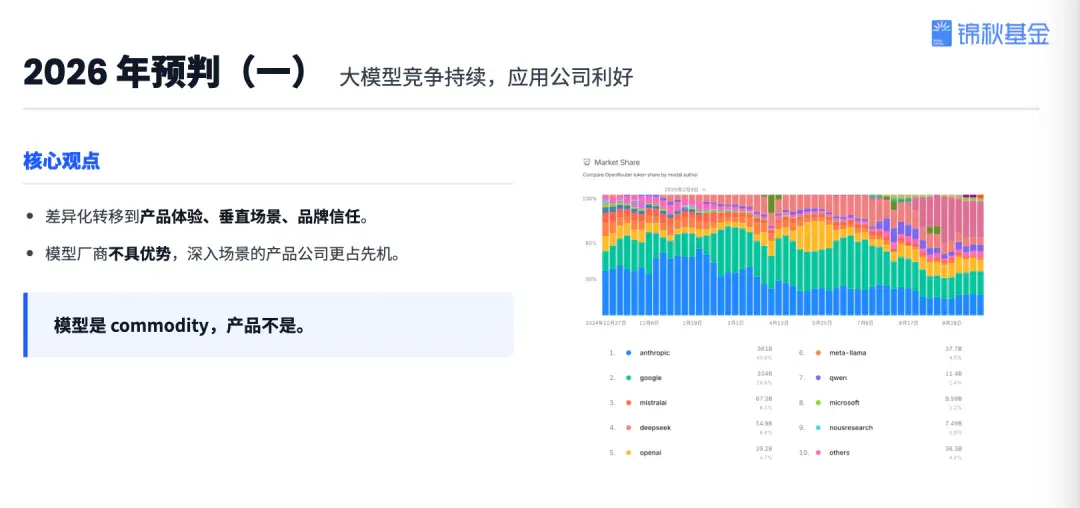Screen dimensions: 1080x508
Task: Click the pink others legend dot
Action: (x=818, y=453)
